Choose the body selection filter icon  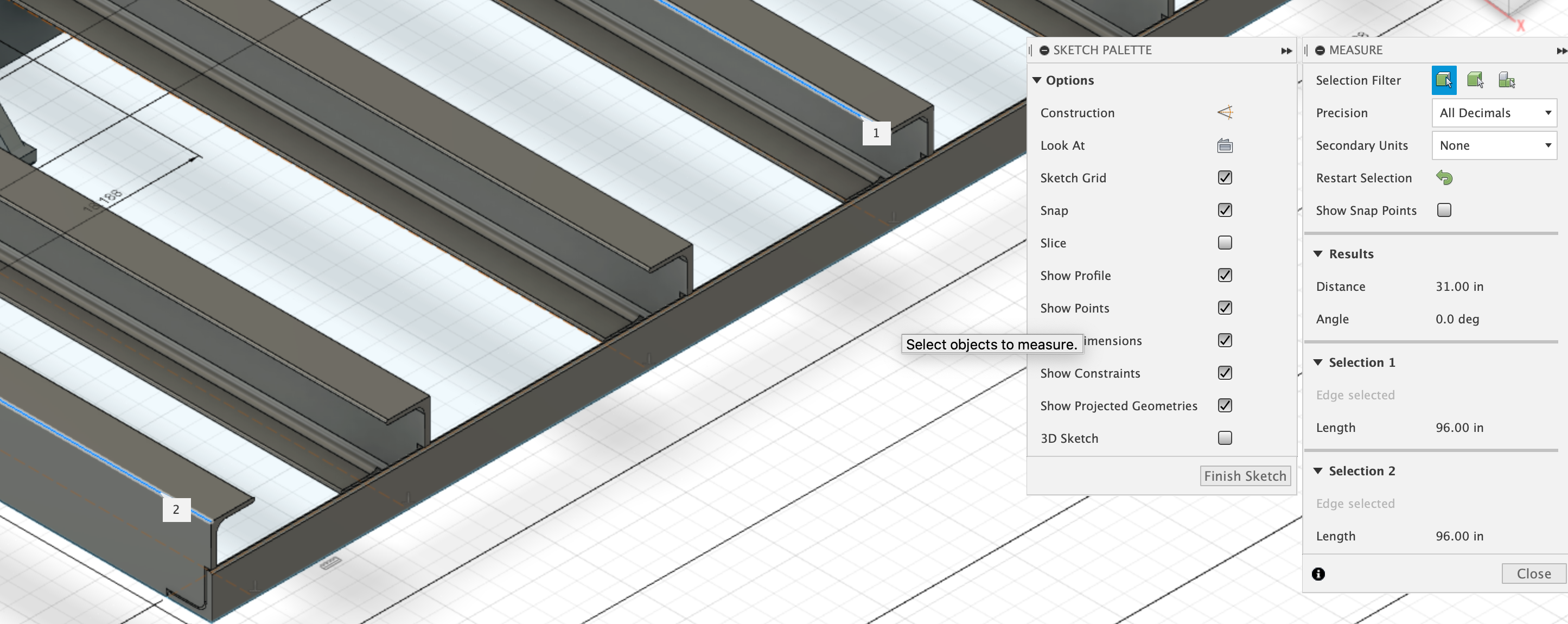tap(1475, 80)
